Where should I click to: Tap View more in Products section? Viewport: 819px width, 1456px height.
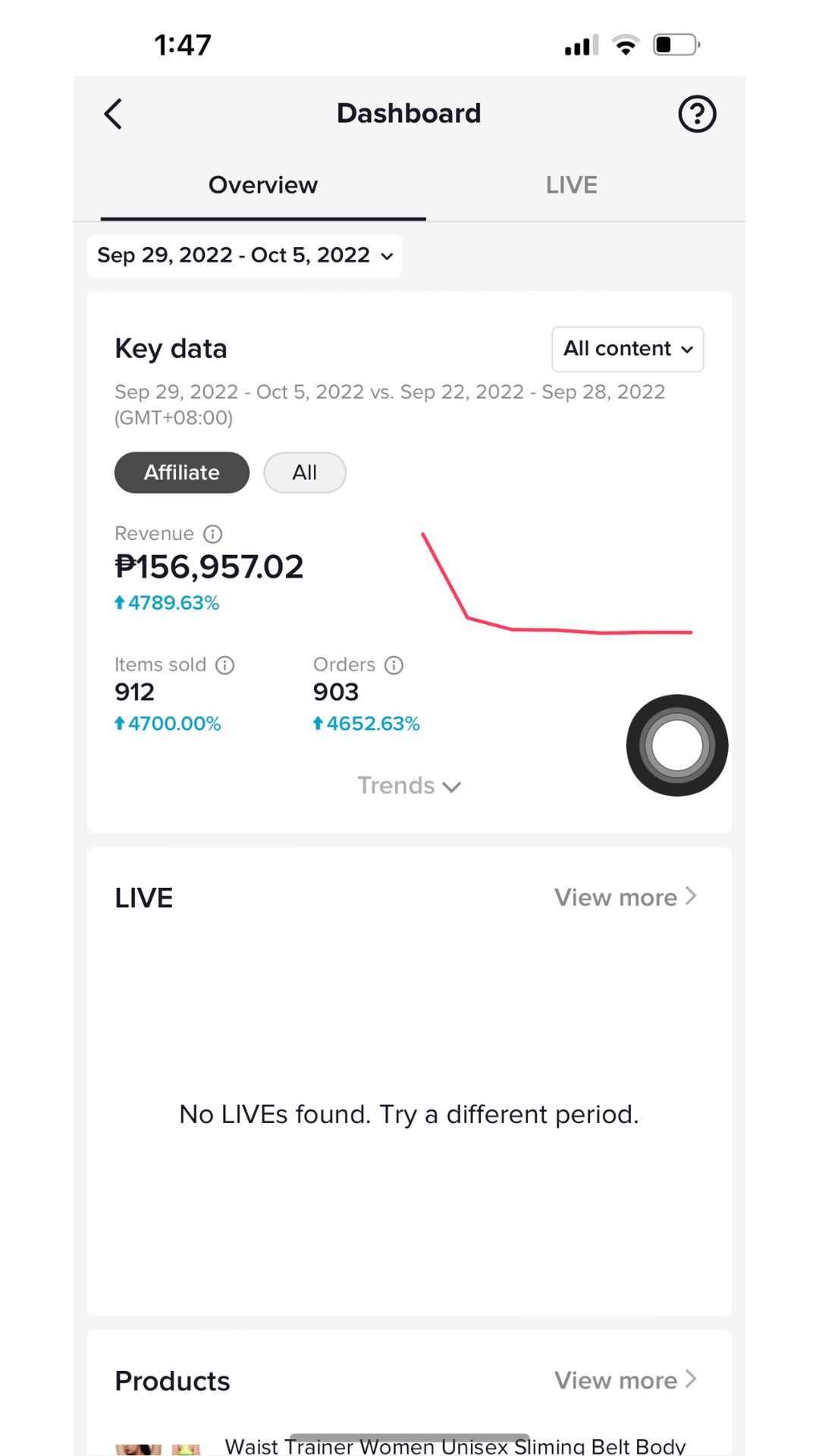[625, 1380]
